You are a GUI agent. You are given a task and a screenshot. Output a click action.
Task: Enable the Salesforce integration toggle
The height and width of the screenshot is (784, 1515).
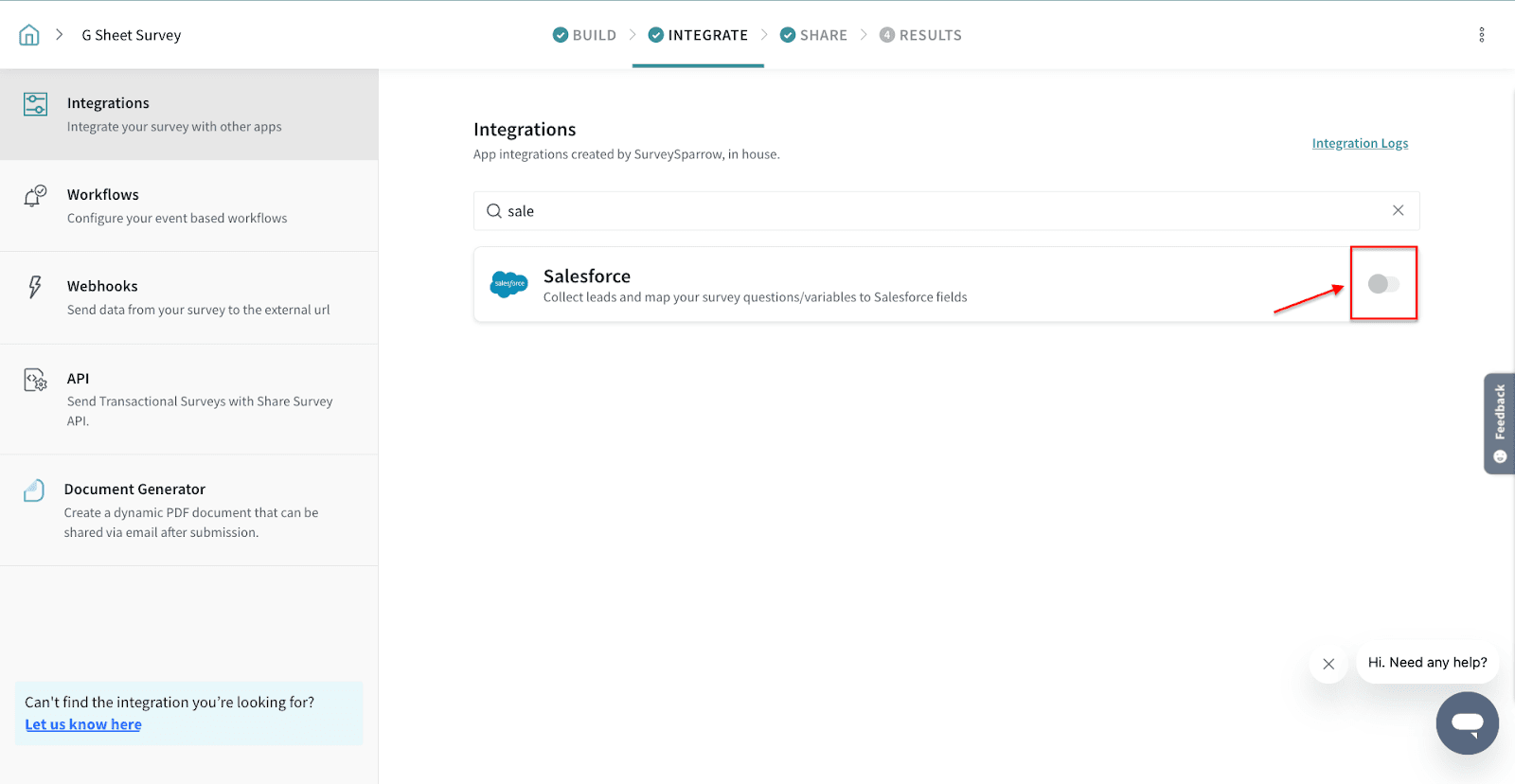click(x=1382, y=284)
